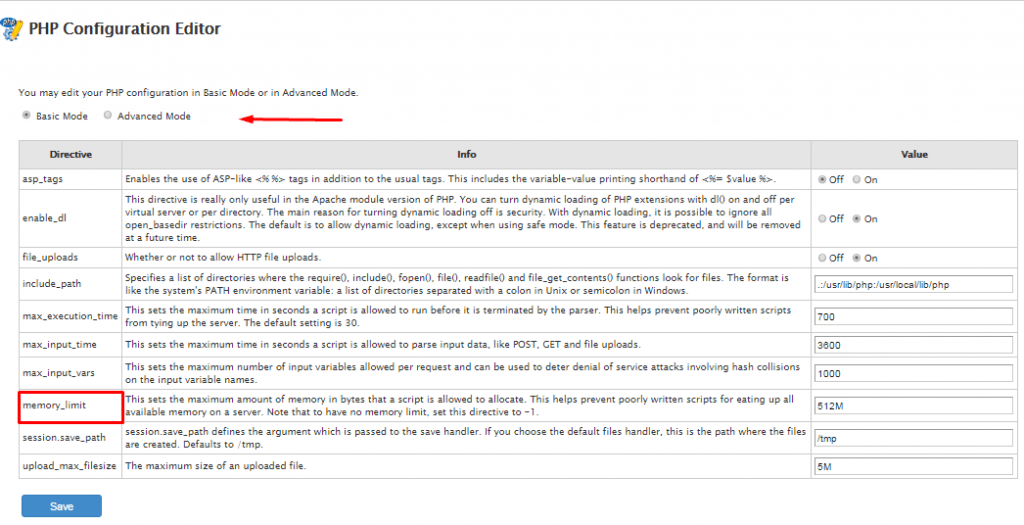Click the include_path directive name
The width and height of the screenshot is (1024, 525).
(x=52, y=285)
